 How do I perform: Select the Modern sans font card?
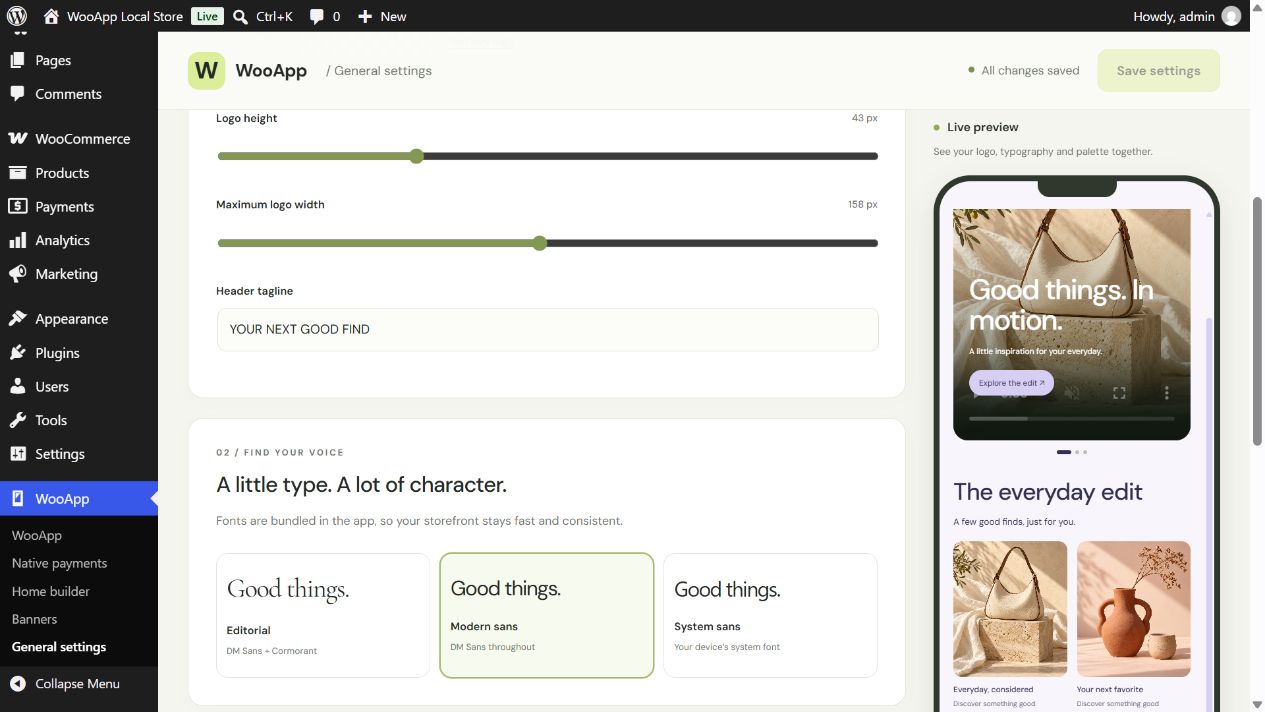tap(547, 616)
